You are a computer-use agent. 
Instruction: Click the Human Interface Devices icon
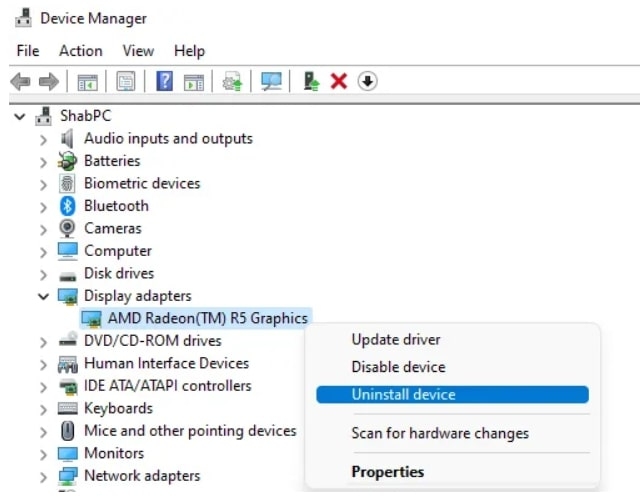click(67, 364)
